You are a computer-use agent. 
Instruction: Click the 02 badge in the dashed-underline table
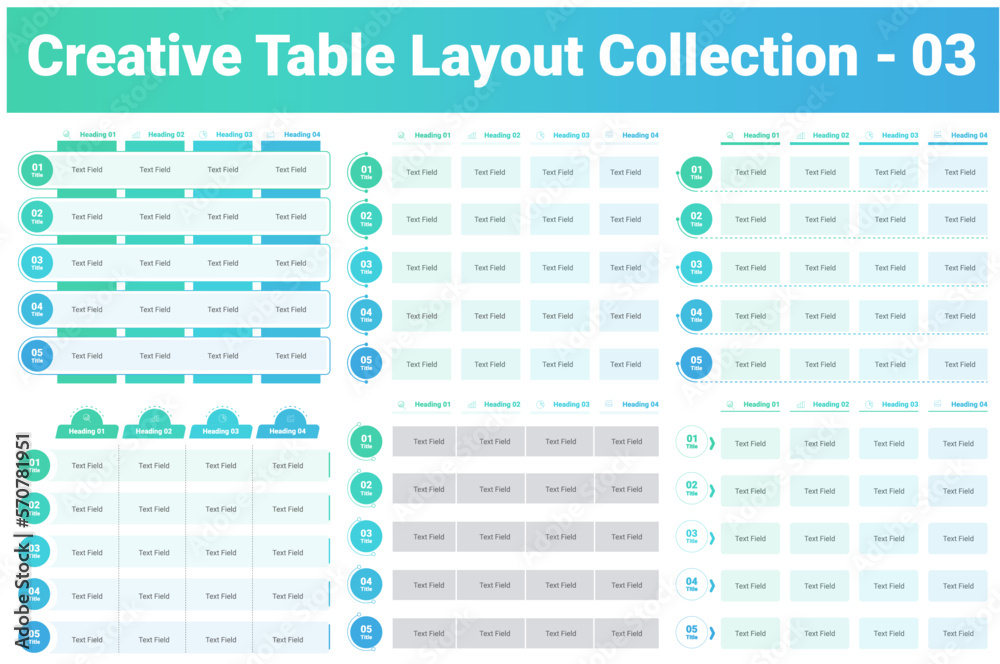(x=696, y=219)
